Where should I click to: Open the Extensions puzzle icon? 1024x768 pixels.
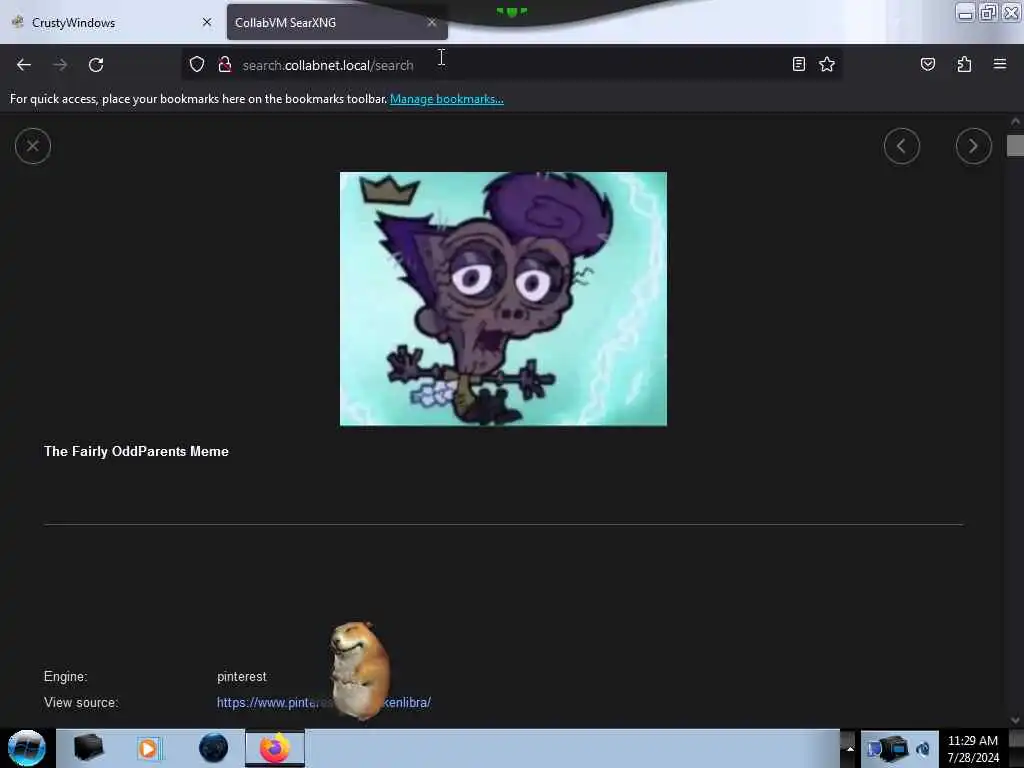[964, 64]
